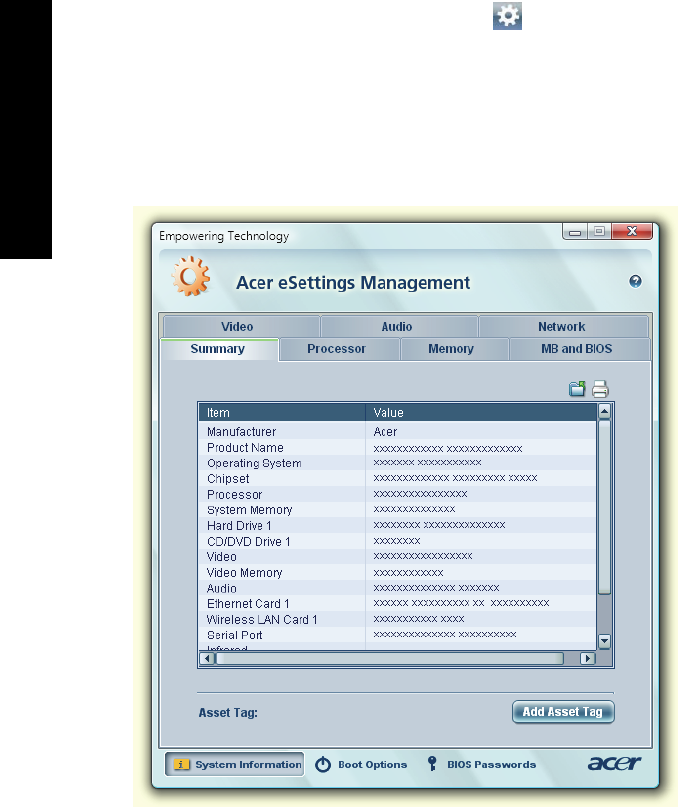Click the Acer logo
The height and width of the screenshot is (807, 678).
pos(614,763)
